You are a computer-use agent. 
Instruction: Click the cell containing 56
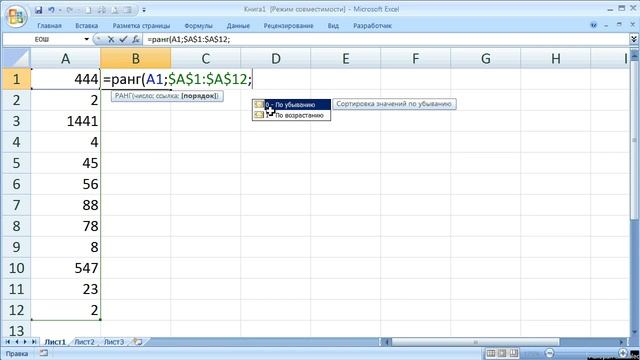pyautogui.click(x=65, y=184)
